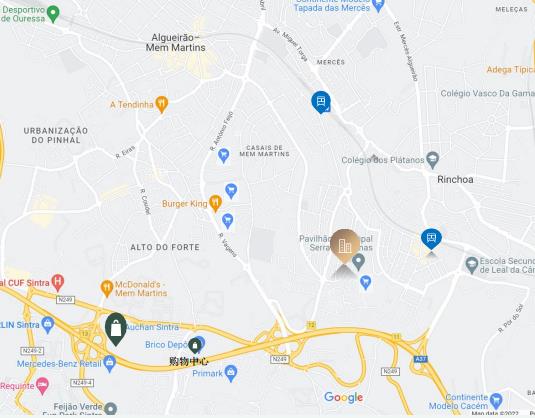This screenshot has height=418, width=535.
Task: Click the gold building property marker
Action: (x=345, y=246)
